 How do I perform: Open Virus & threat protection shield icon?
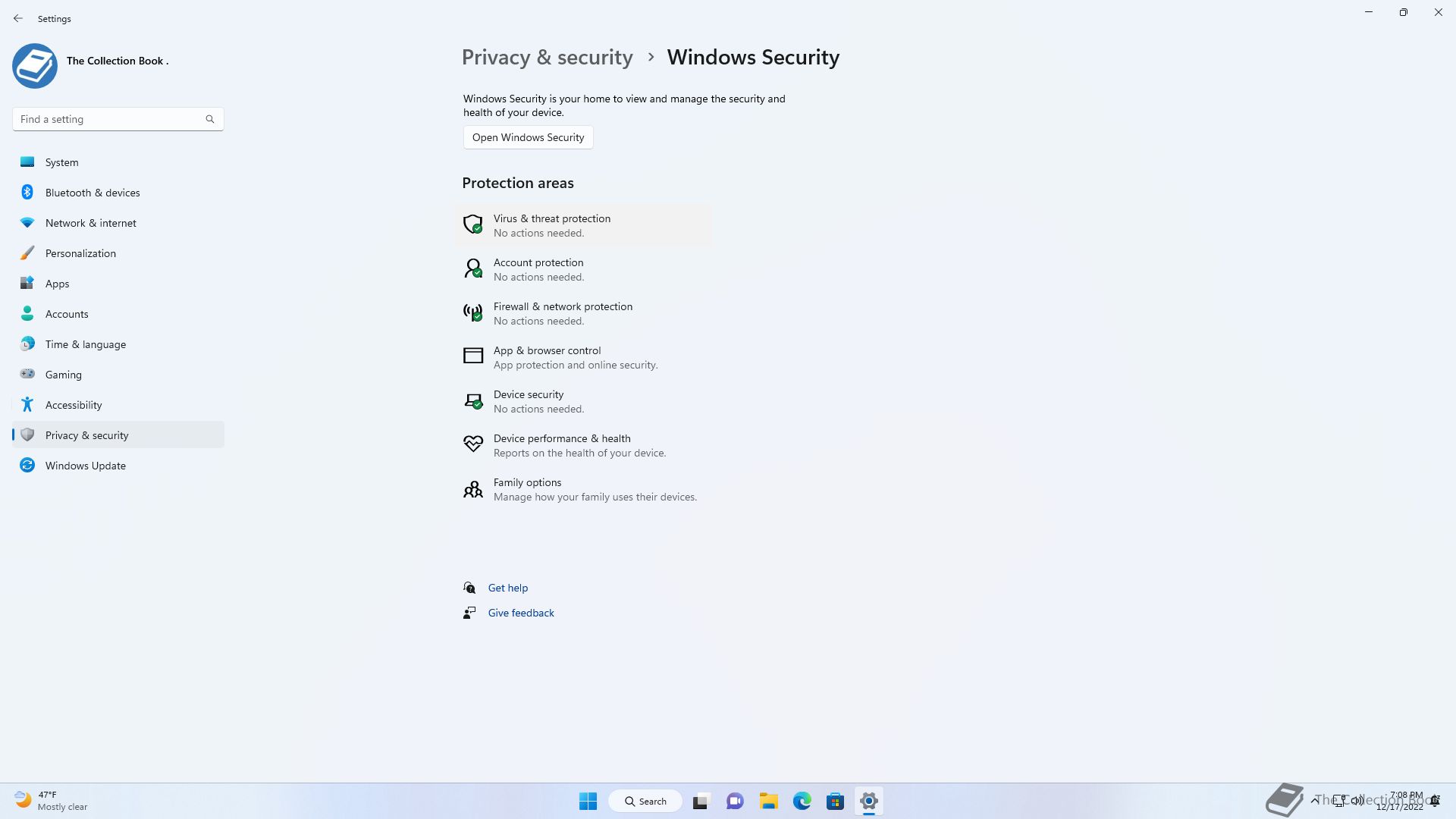point(472,224)
